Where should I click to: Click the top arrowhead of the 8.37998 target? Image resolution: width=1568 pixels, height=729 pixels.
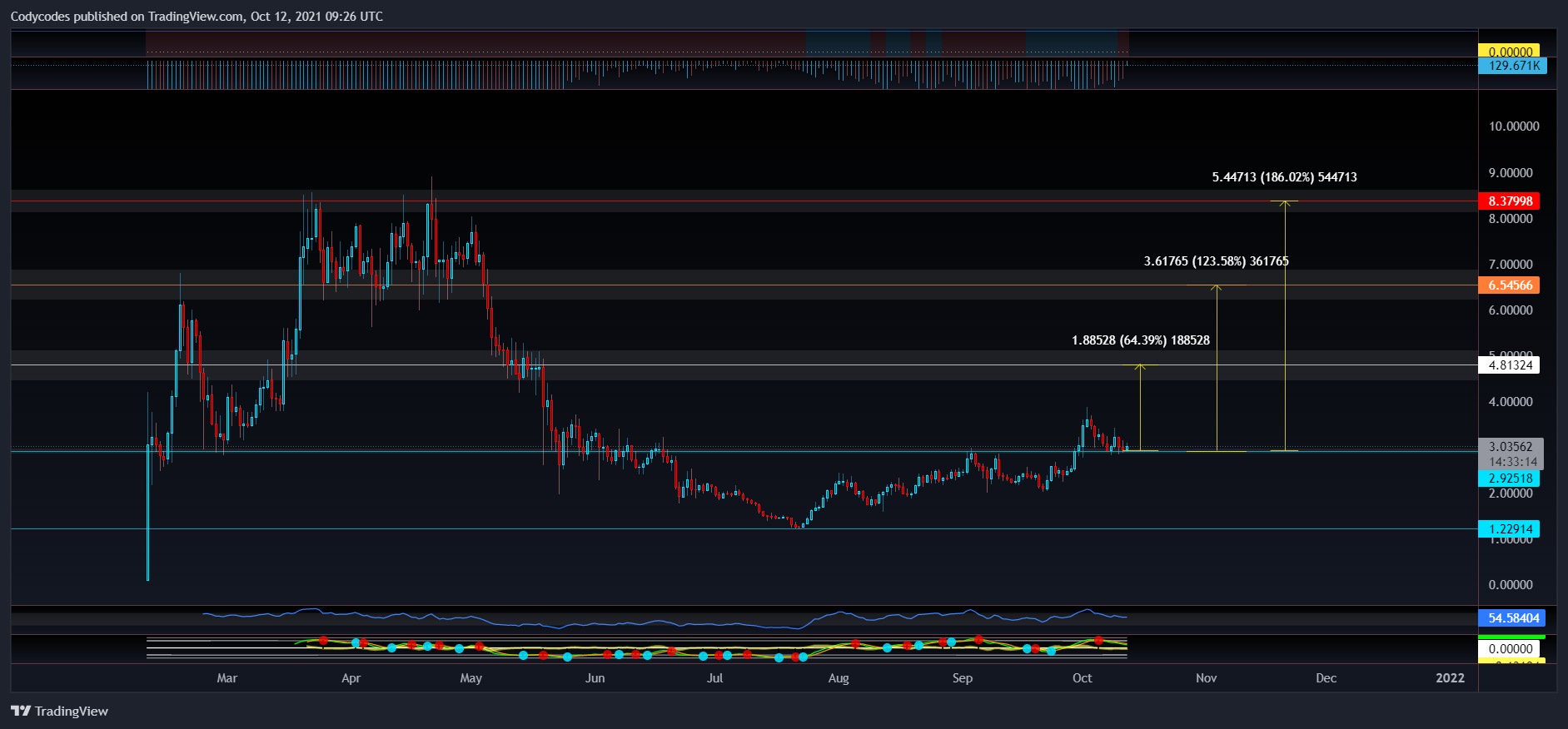[x=1285, y=205]
